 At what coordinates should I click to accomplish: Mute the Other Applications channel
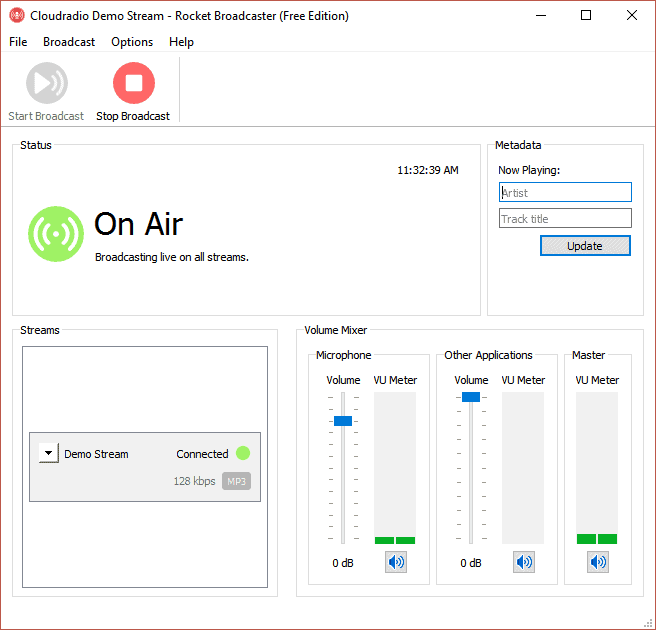[524, 562]
